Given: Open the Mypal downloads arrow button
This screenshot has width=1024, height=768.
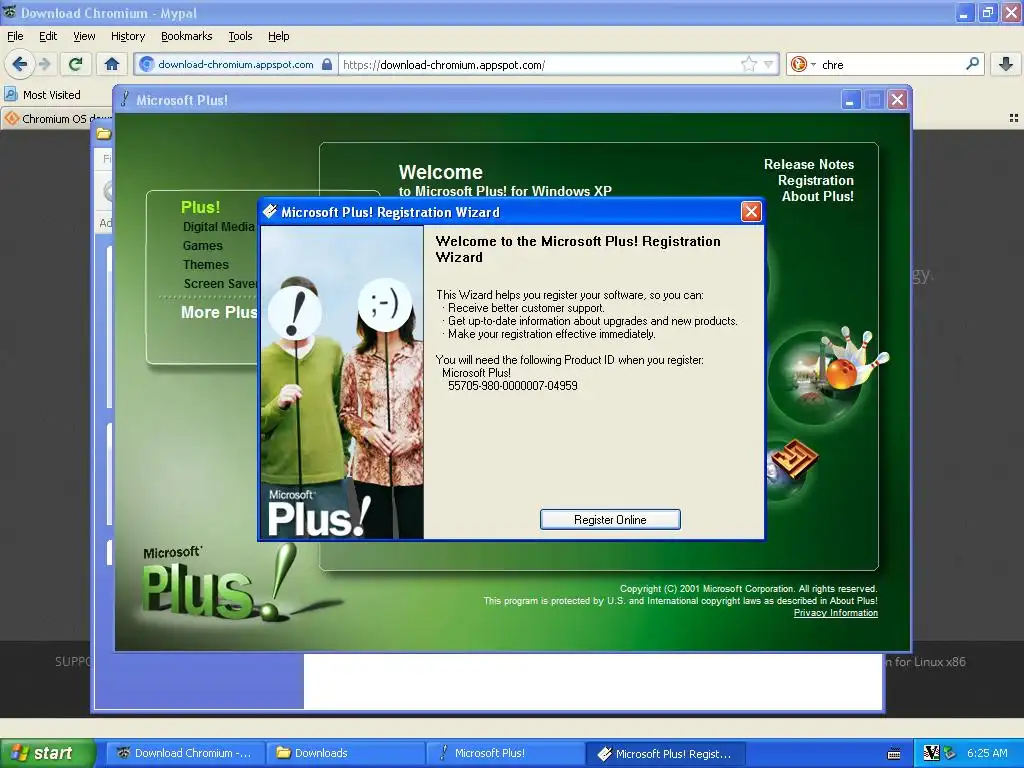Looking at the screenshot, I should [x=1006, y=64].
